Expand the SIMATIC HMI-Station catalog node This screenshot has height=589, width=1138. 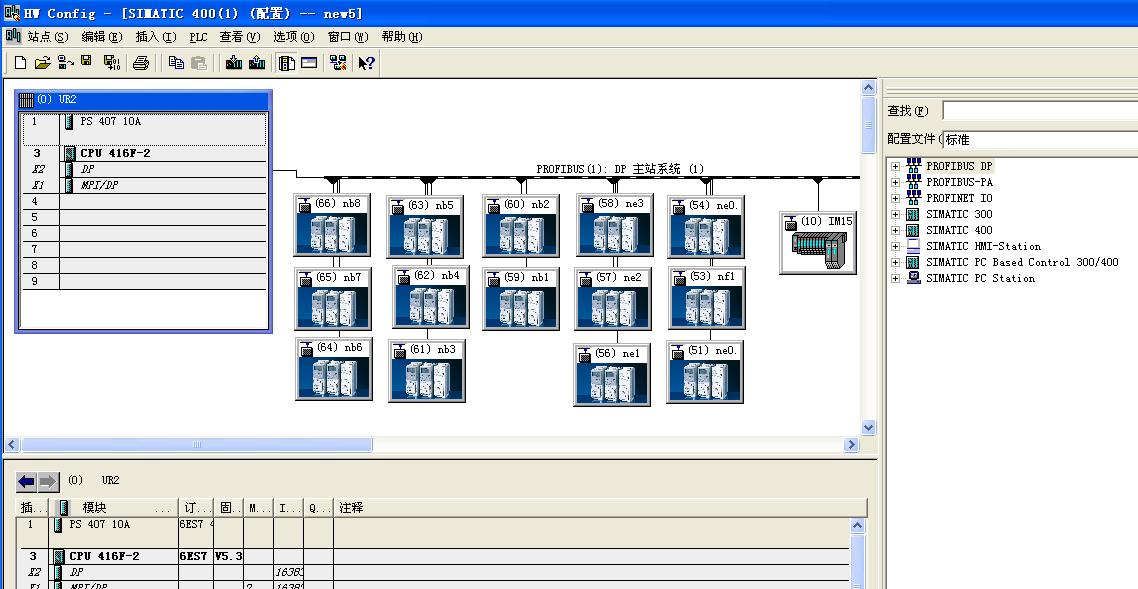click(896, 246)
